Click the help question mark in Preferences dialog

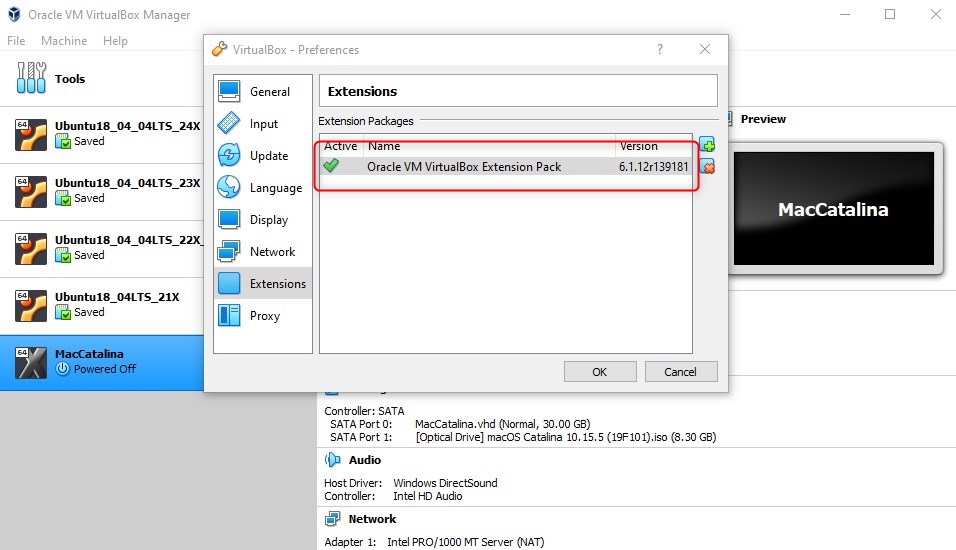pos(660,49)
